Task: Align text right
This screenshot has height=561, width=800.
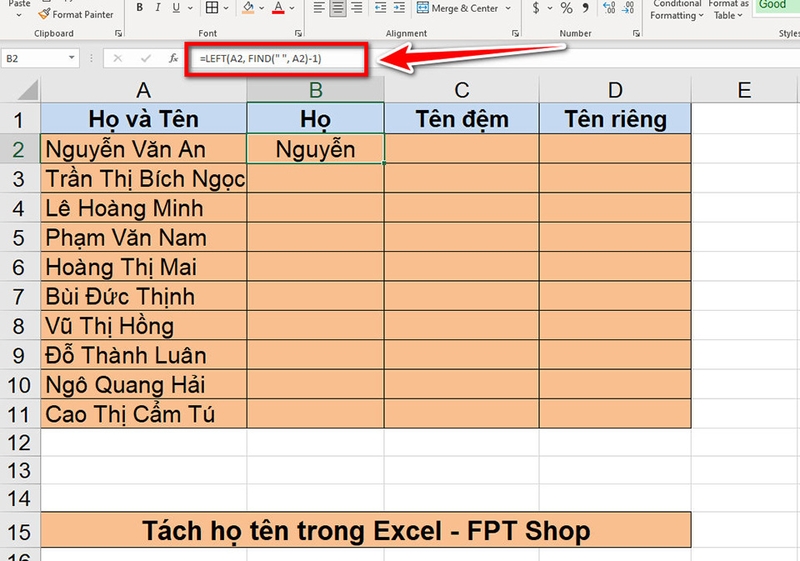Action: 357,8
